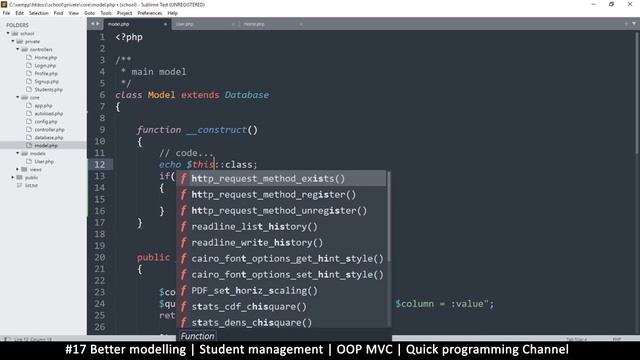The height and width of the screenshot is (360, 640).
Task: Expand the public folder
Action: (13, 178)
